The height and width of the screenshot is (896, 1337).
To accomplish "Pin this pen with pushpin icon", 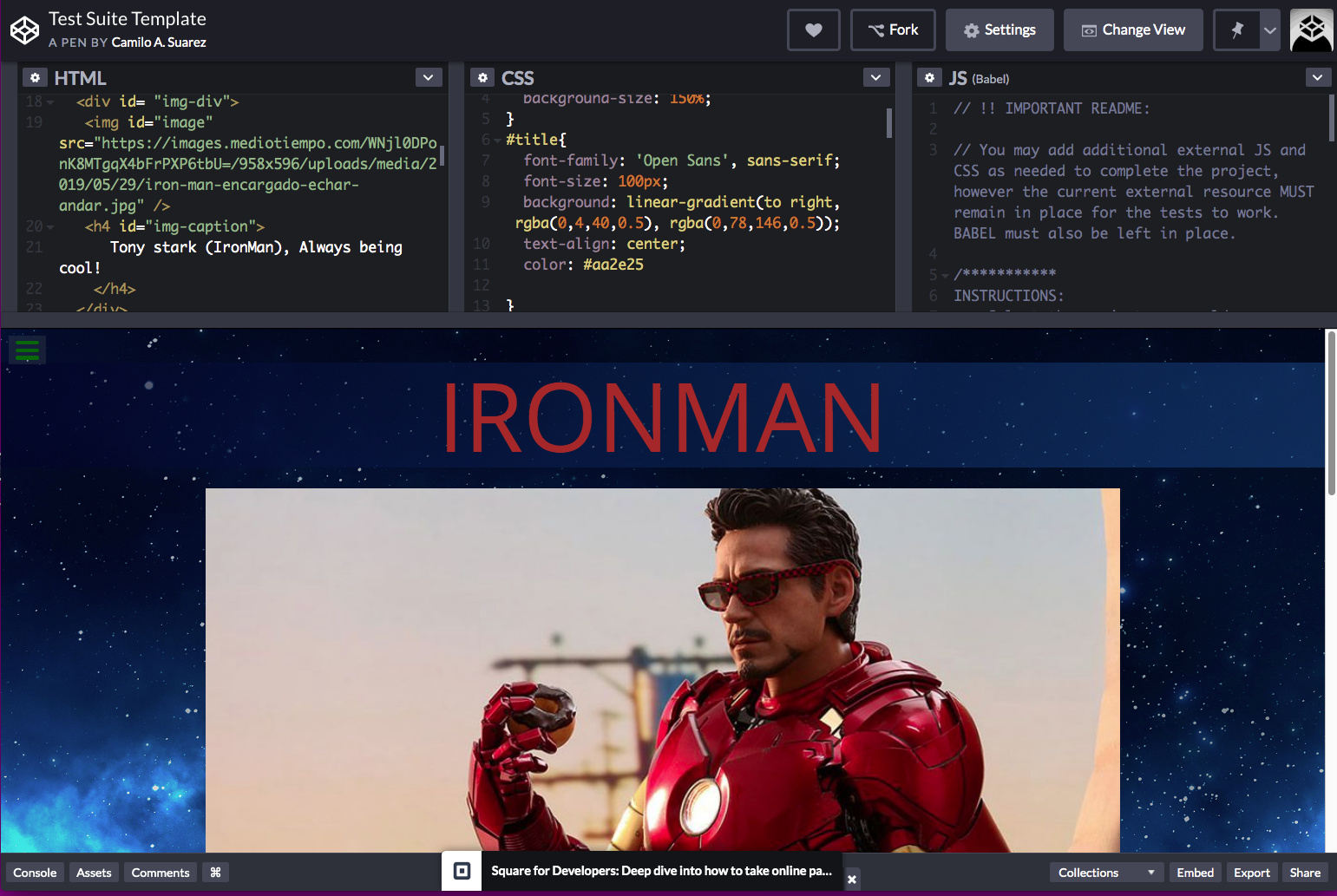I will pyautogui.click(x=1237, y=30).
